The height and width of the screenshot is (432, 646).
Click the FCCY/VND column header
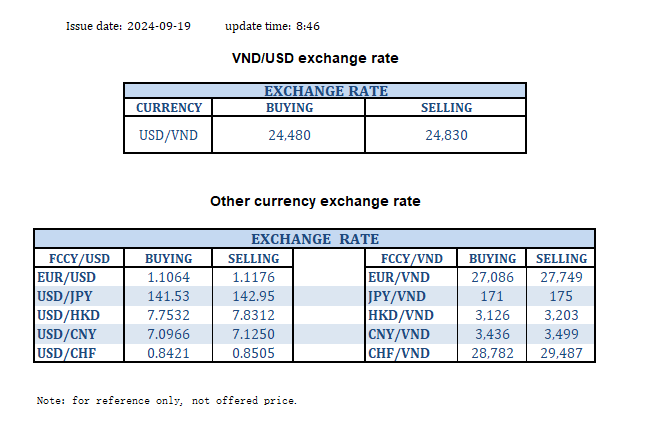(412, 258)
